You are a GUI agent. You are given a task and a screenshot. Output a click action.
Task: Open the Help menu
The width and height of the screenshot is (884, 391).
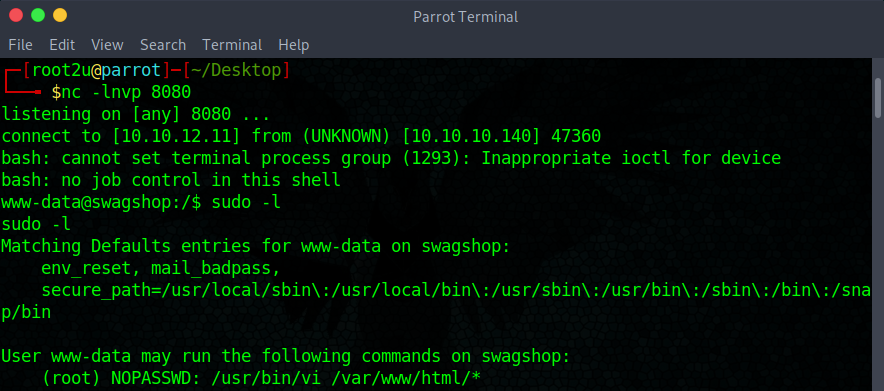(x=294, y=45)
